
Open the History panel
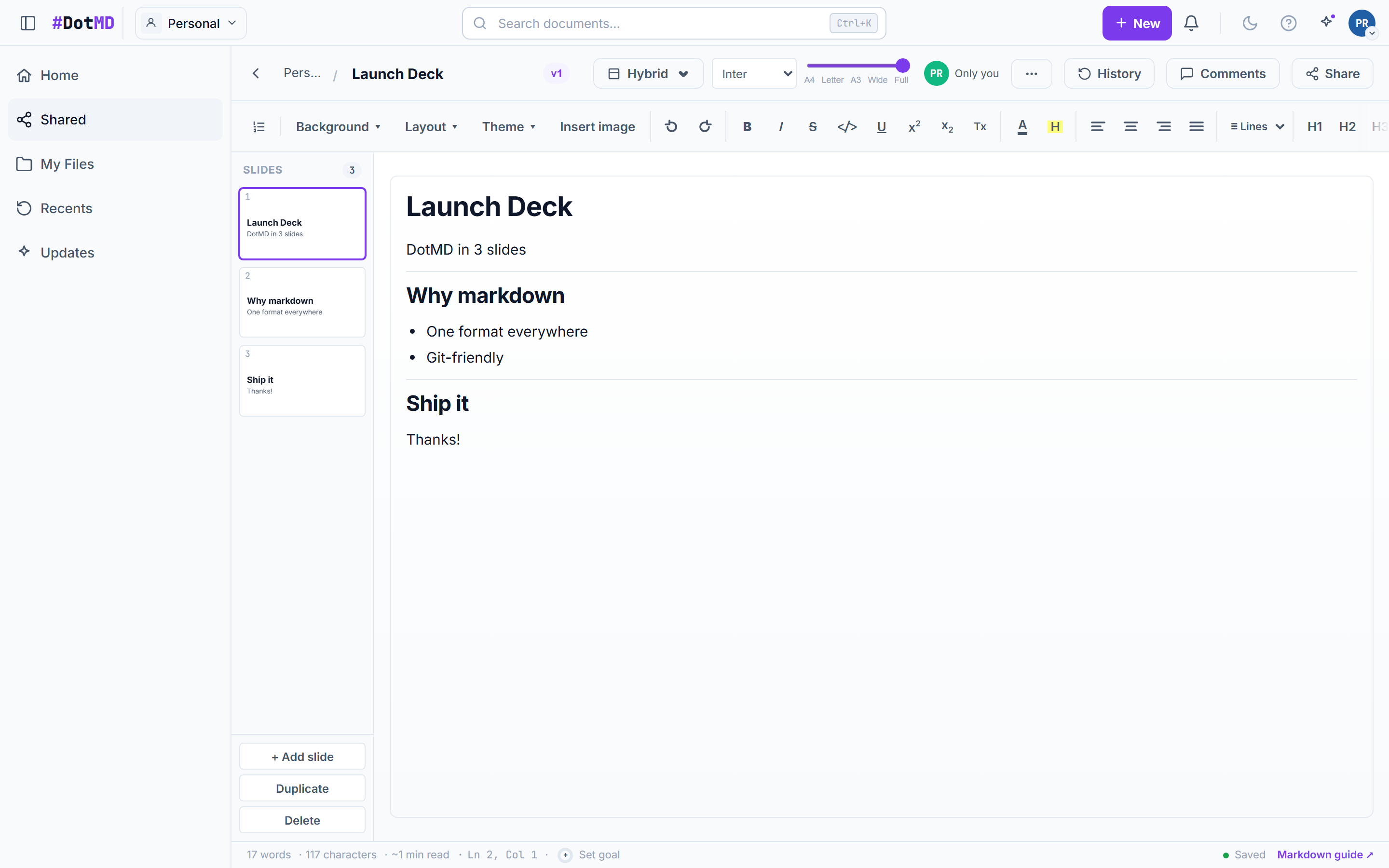[1109, 73]
